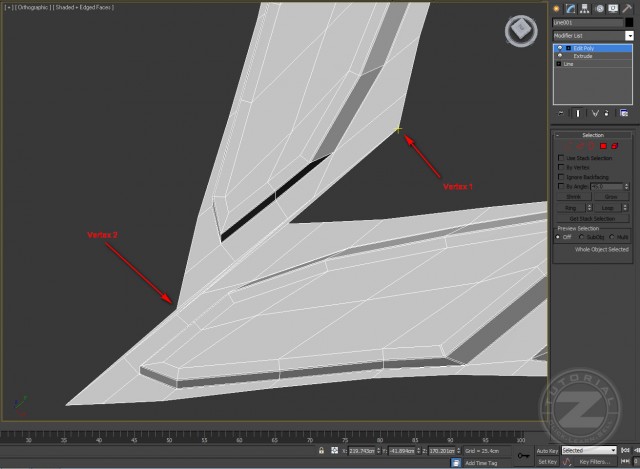Enable Ignore Backfacing checkbox
Screen dimensions: 640x469
coord(560,176)
